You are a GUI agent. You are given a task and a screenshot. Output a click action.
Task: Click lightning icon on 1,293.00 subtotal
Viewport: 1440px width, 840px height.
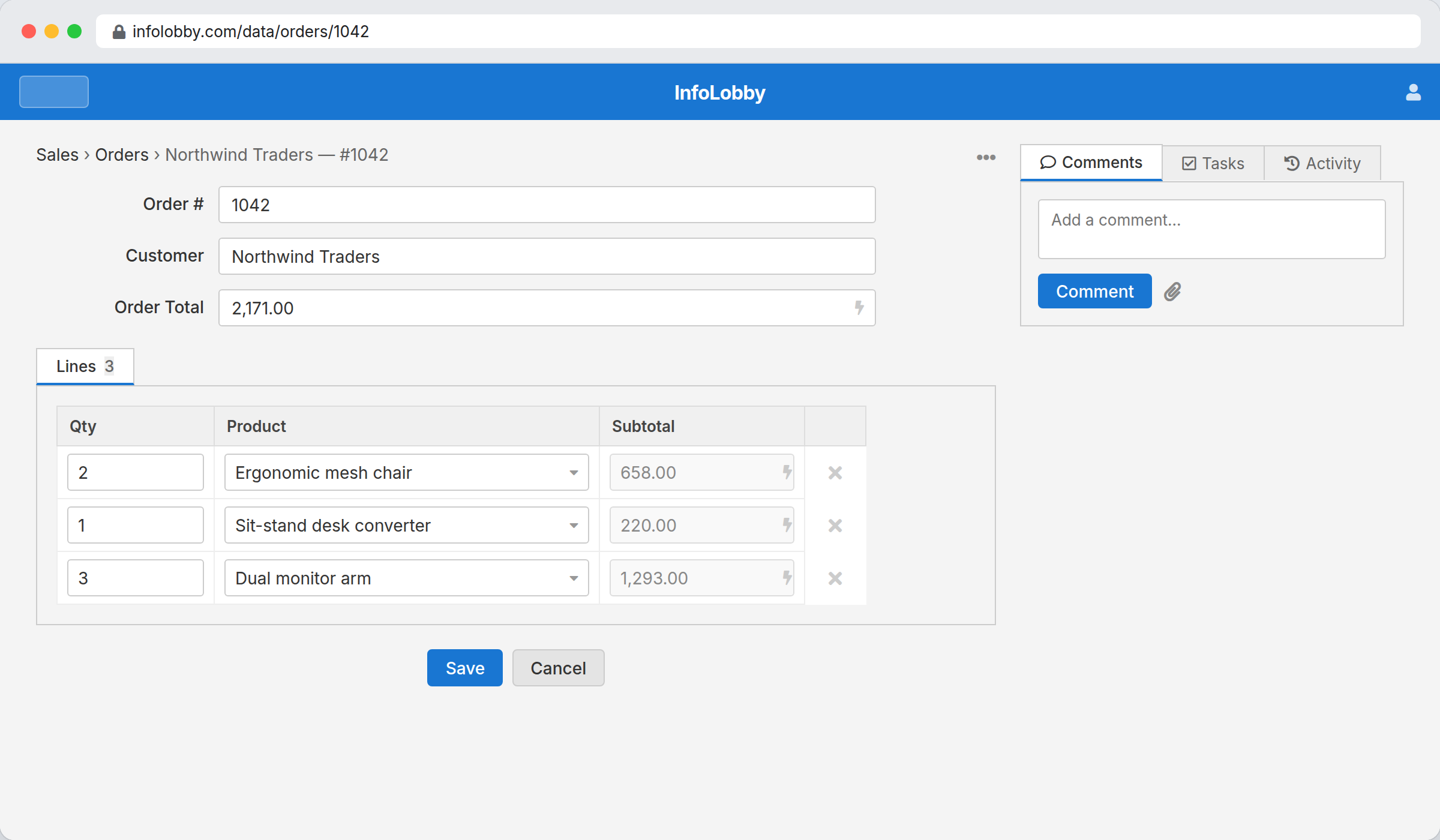(x=787, y=578)
